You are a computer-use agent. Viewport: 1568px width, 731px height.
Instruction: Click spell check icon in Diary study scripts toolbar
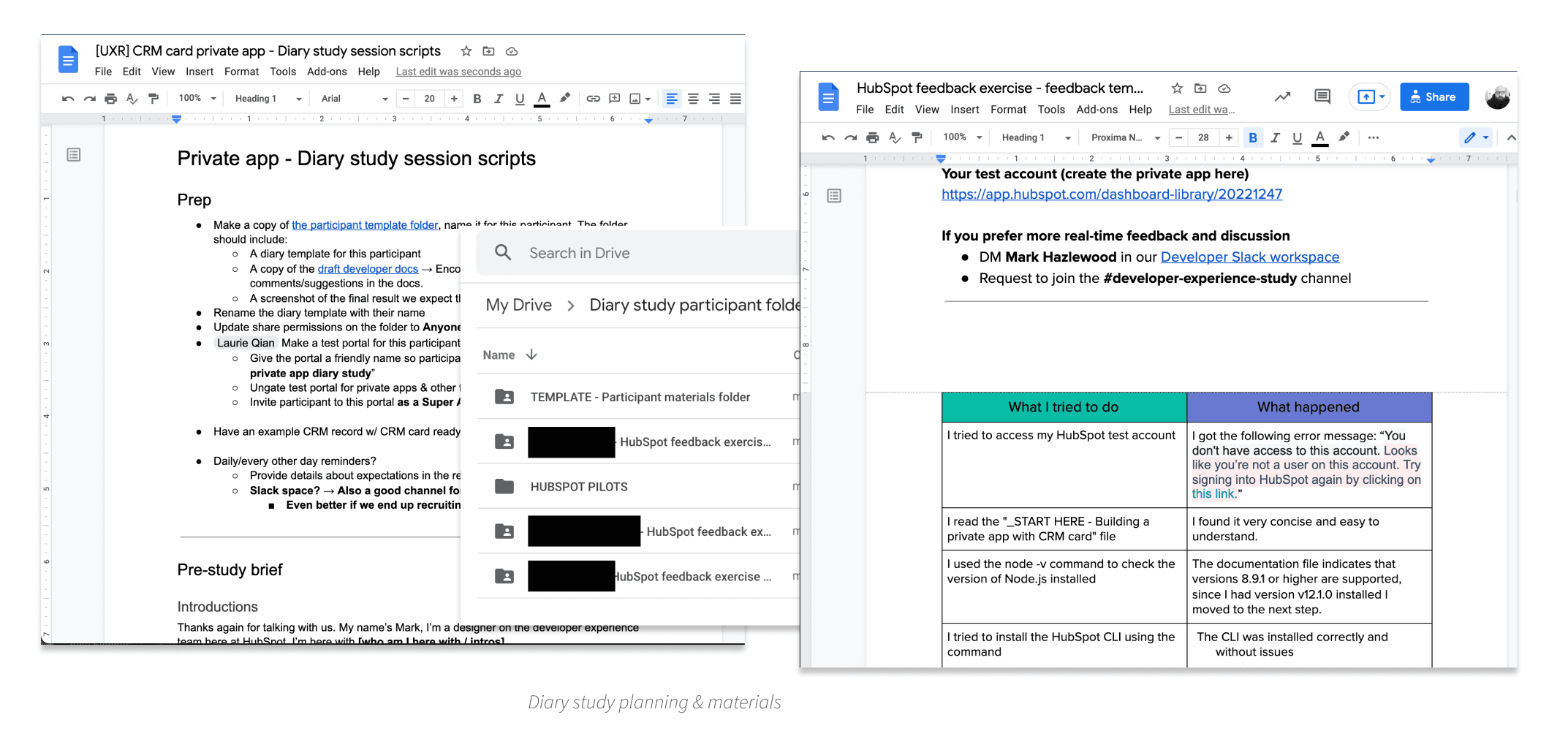tap(132, 99)
